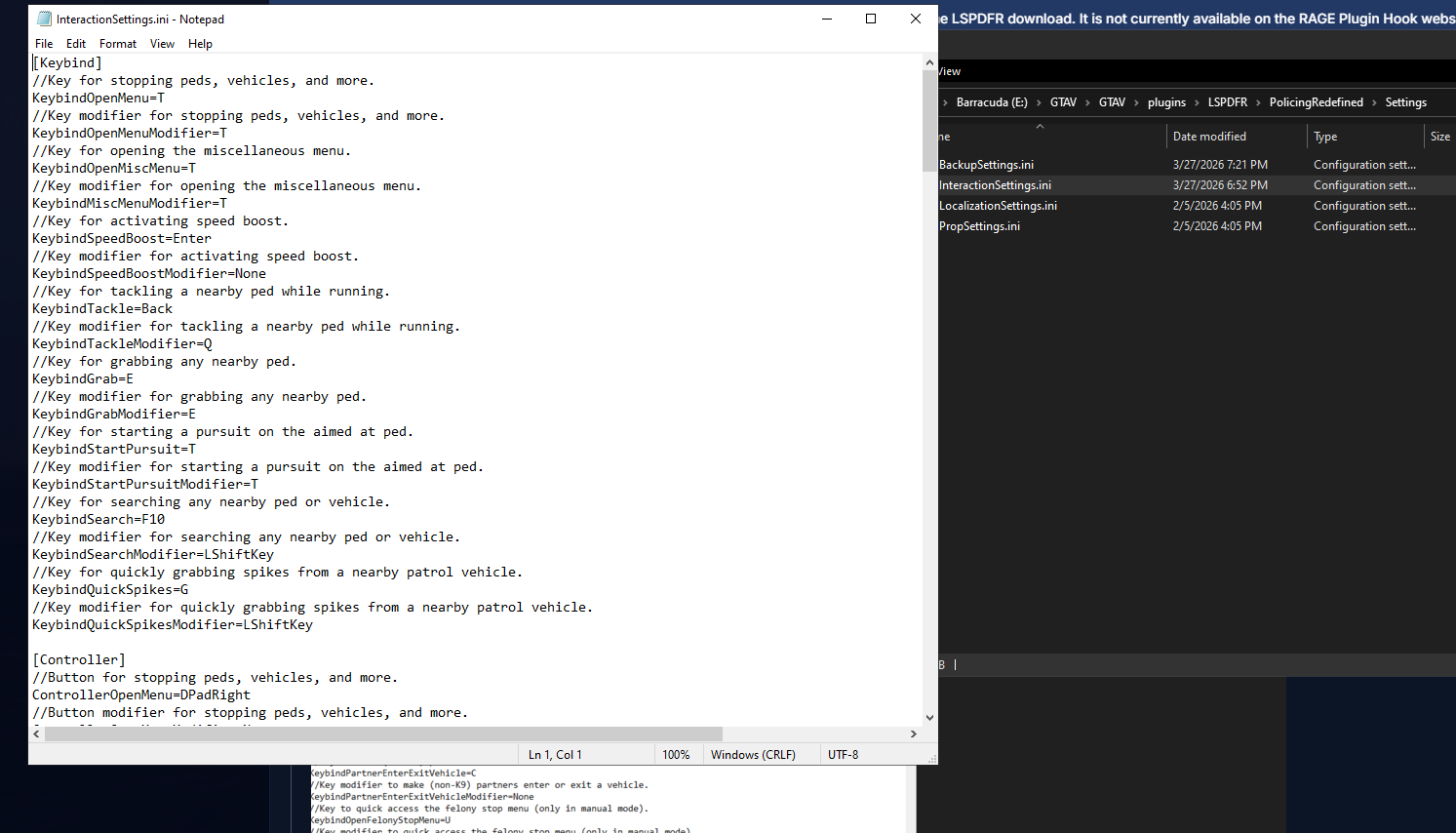Click the "Ln 1, Col 1" status bar entry
The width and height of the screenshot is (1456, 833).
tap(555, 755)
